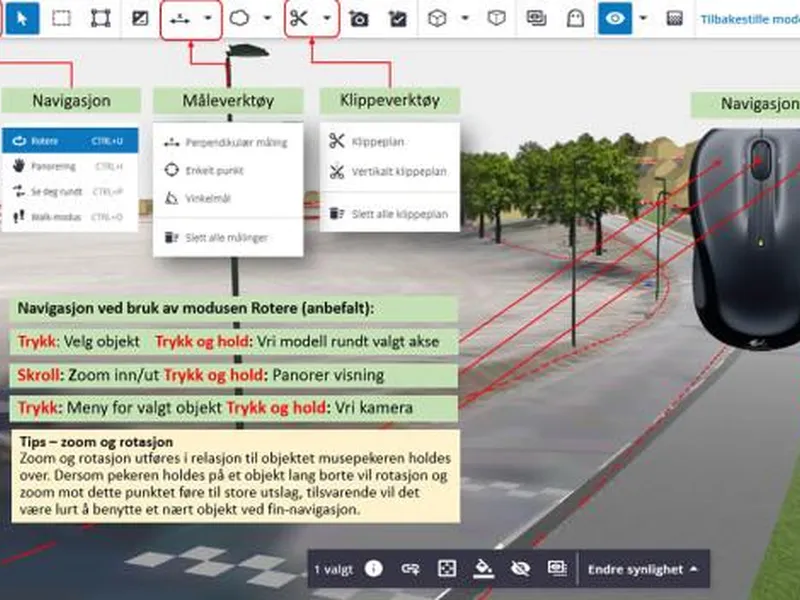The image size is (800, 600).
Task: Select the polygon area tool icon
Action: (239, 18)
